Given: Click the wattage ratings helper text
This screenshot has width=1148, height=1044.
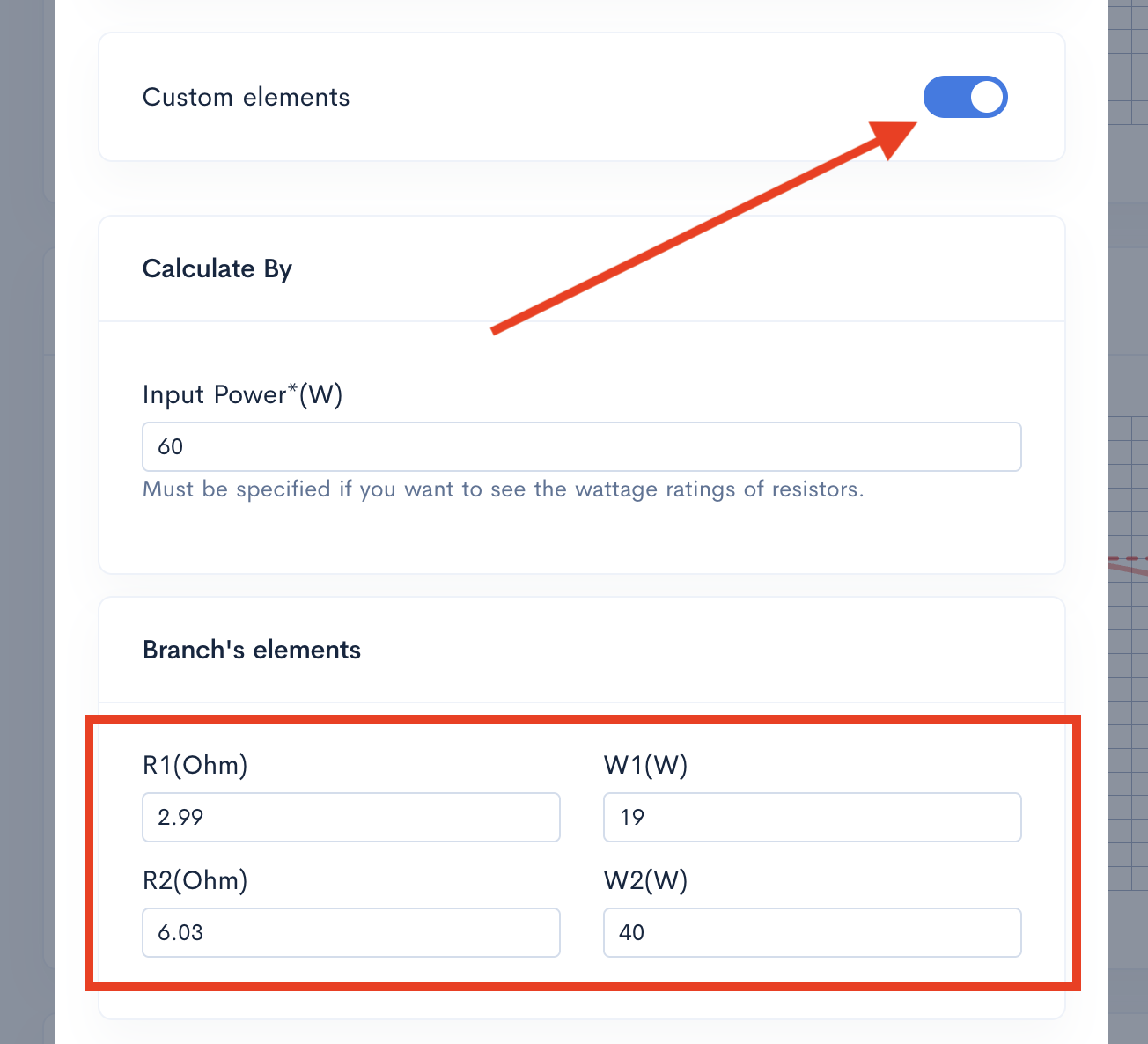Looking at the screenshot, I should coord(503,489).
